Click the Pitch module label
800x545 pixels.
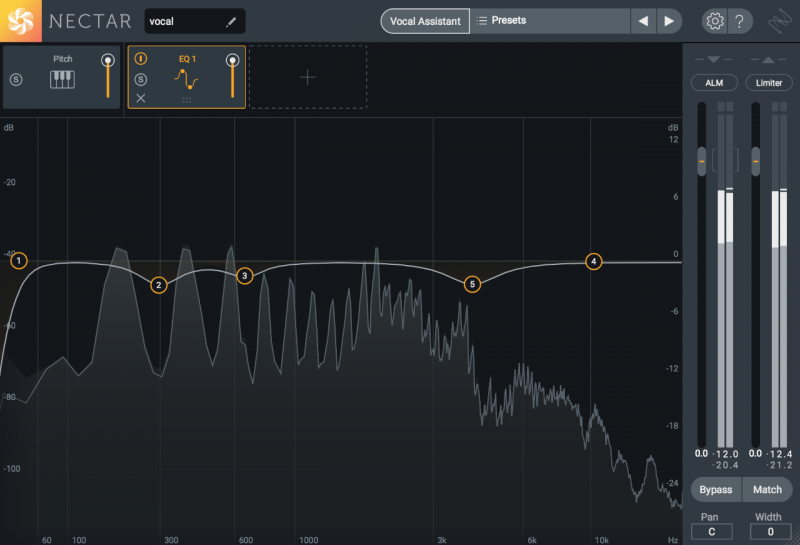(63, 59)
